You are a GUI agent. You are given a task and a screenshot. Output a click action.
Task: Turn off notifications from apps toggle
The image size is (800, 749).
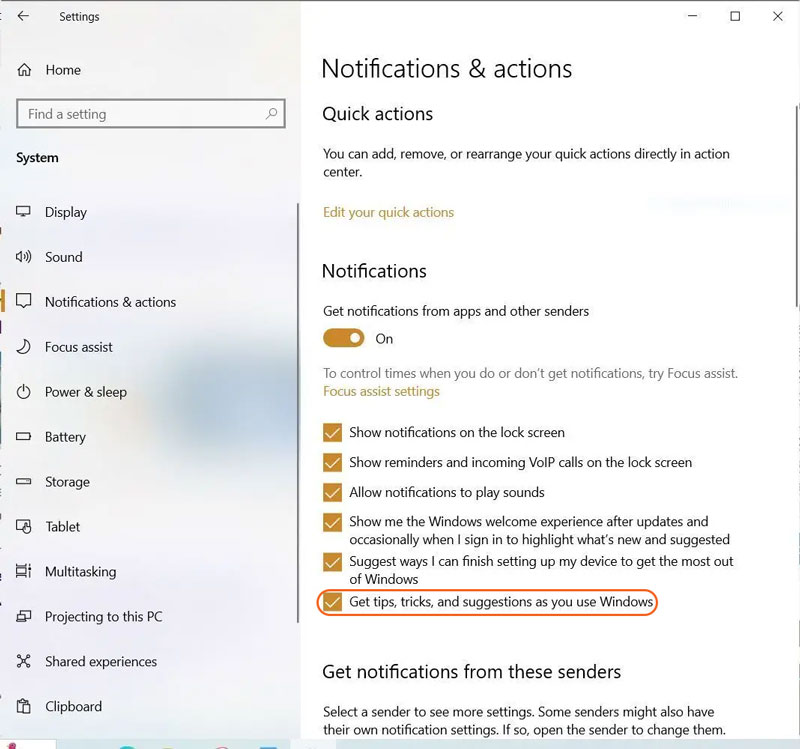click(343, 338)
